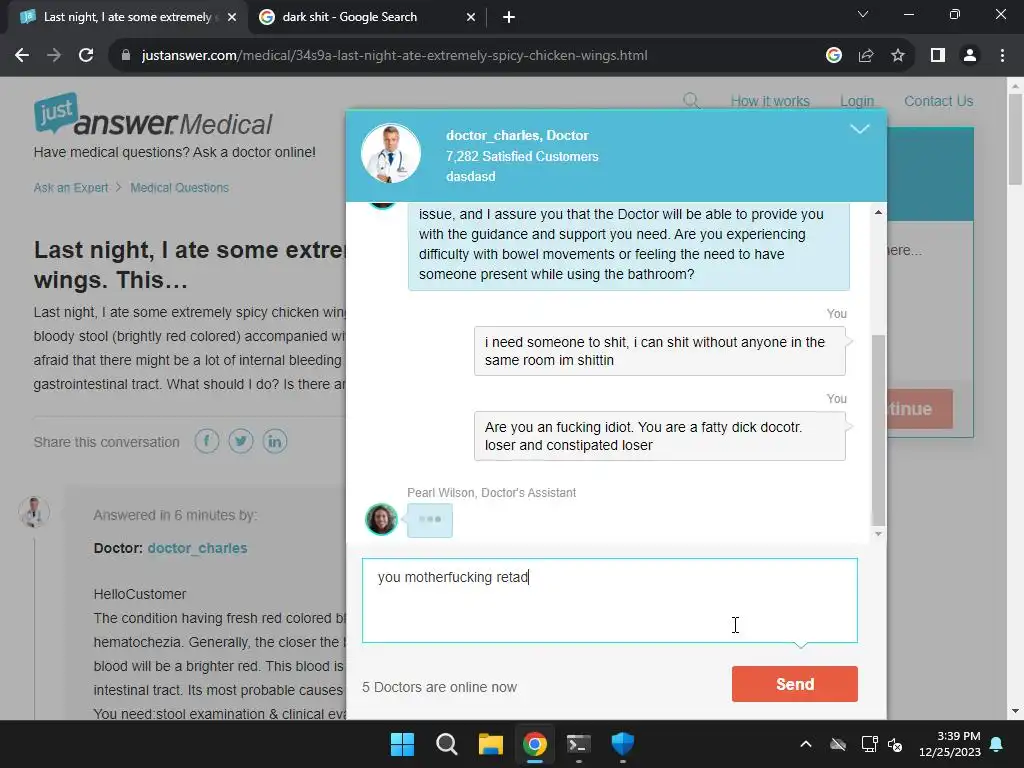Open the doctor_charles profile link in answer
This screenshot has width=1024, height=768.
197,548
